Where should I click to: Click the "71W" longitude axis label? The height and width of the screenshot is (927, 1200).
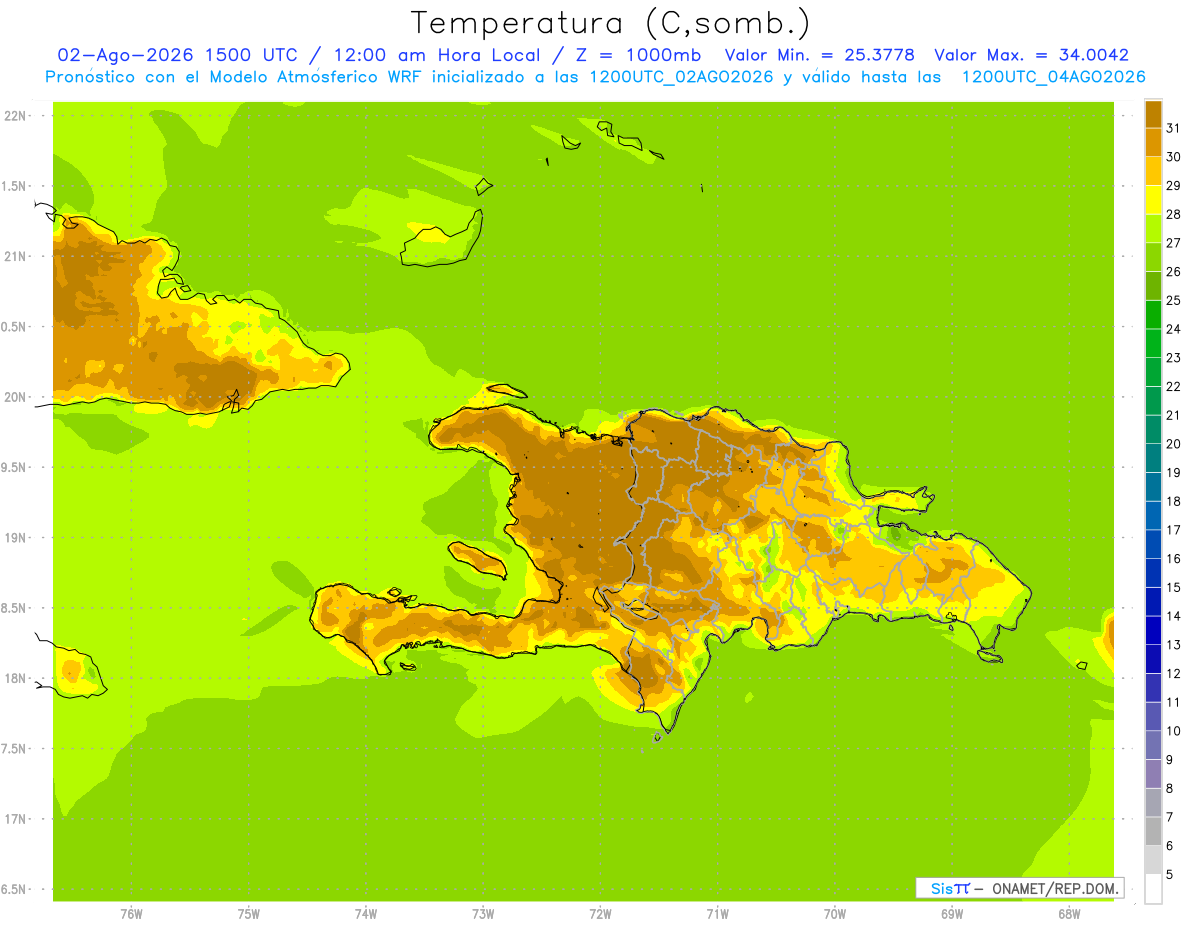pyautogui.click(x=717, y=914)
